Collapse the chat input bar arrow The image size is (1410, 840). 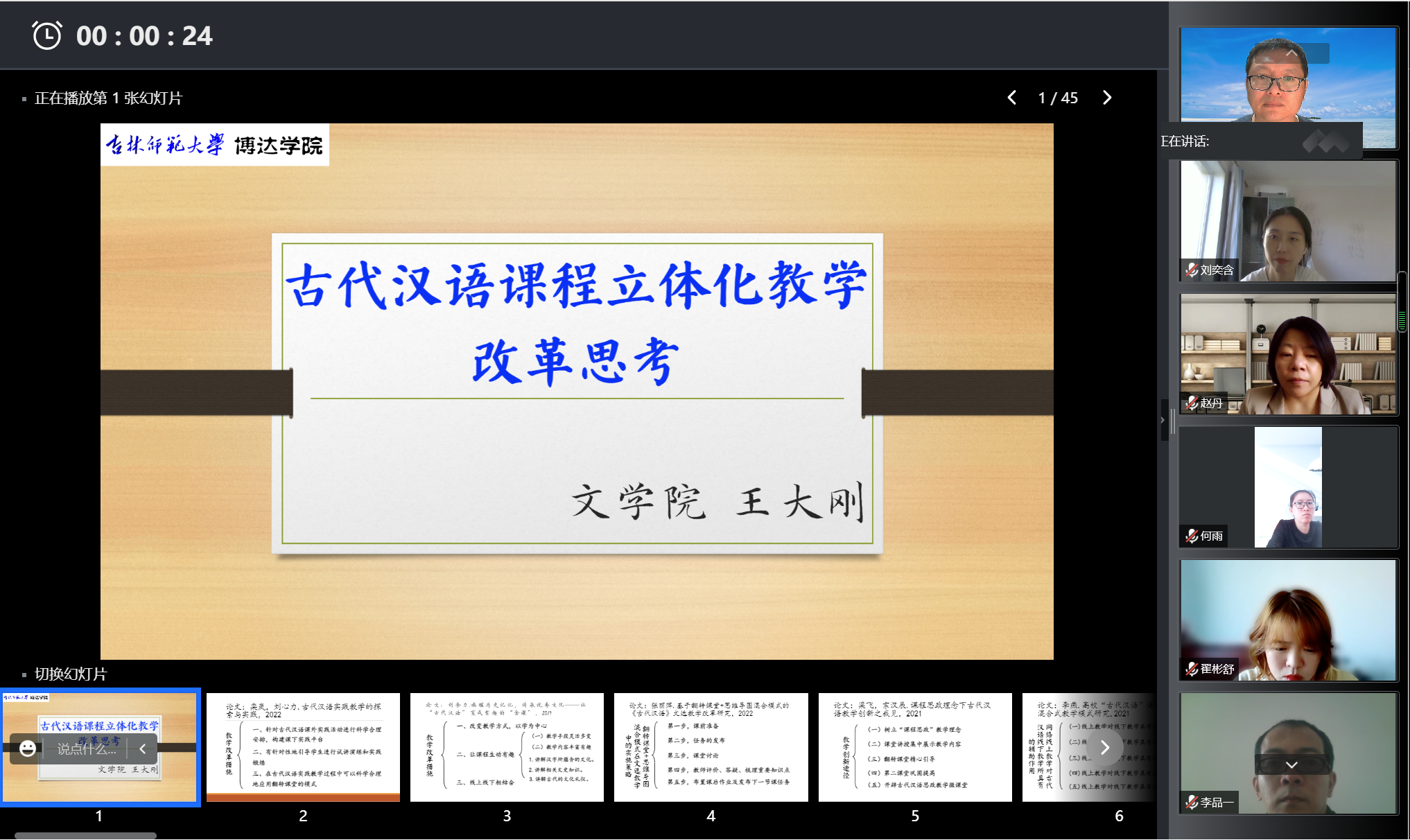pyautogui.click(x=143, y=749)
